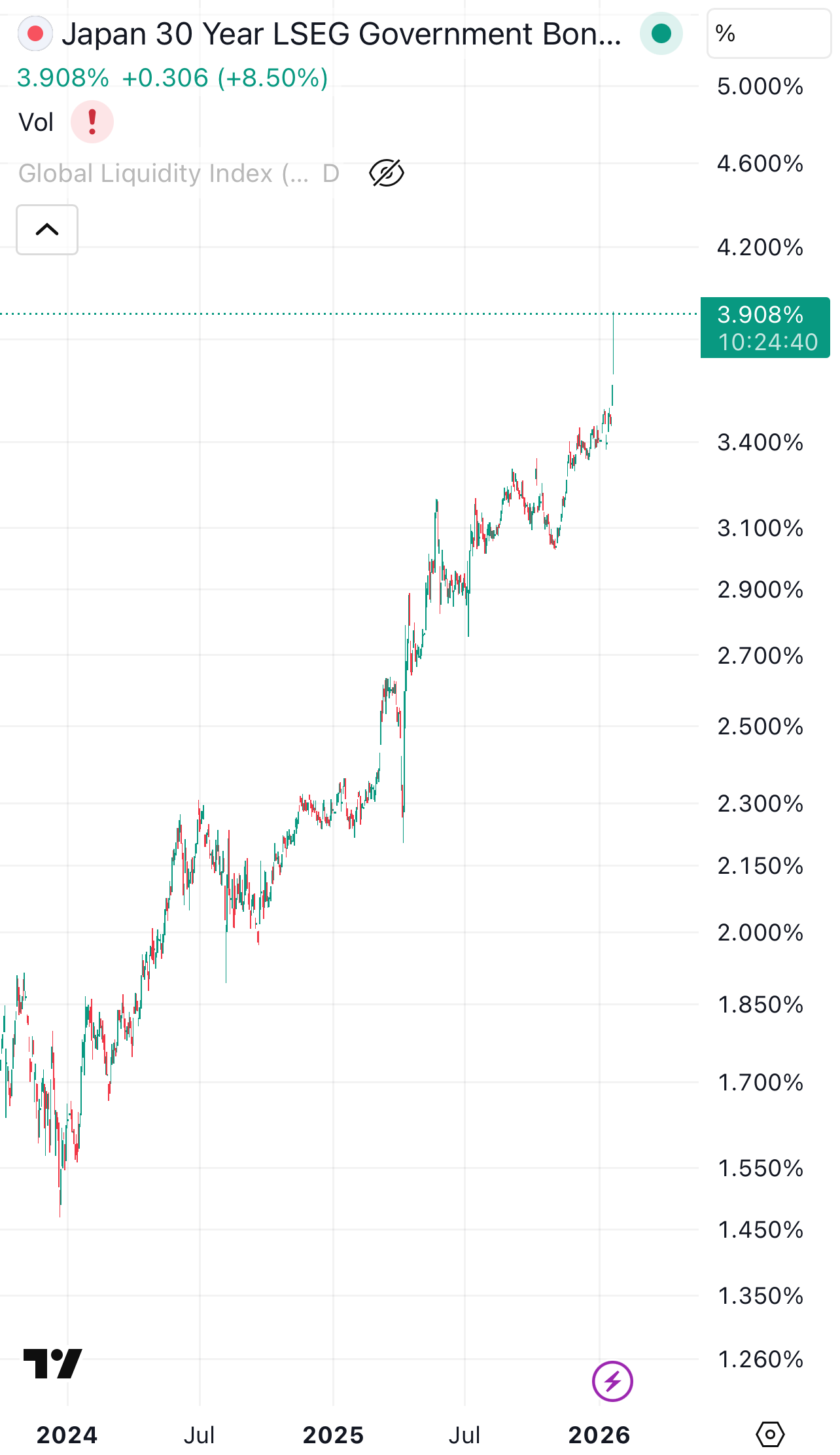Click the Vol indicator label
Viewport: 840px width, 1455px height.
(37, 122)
